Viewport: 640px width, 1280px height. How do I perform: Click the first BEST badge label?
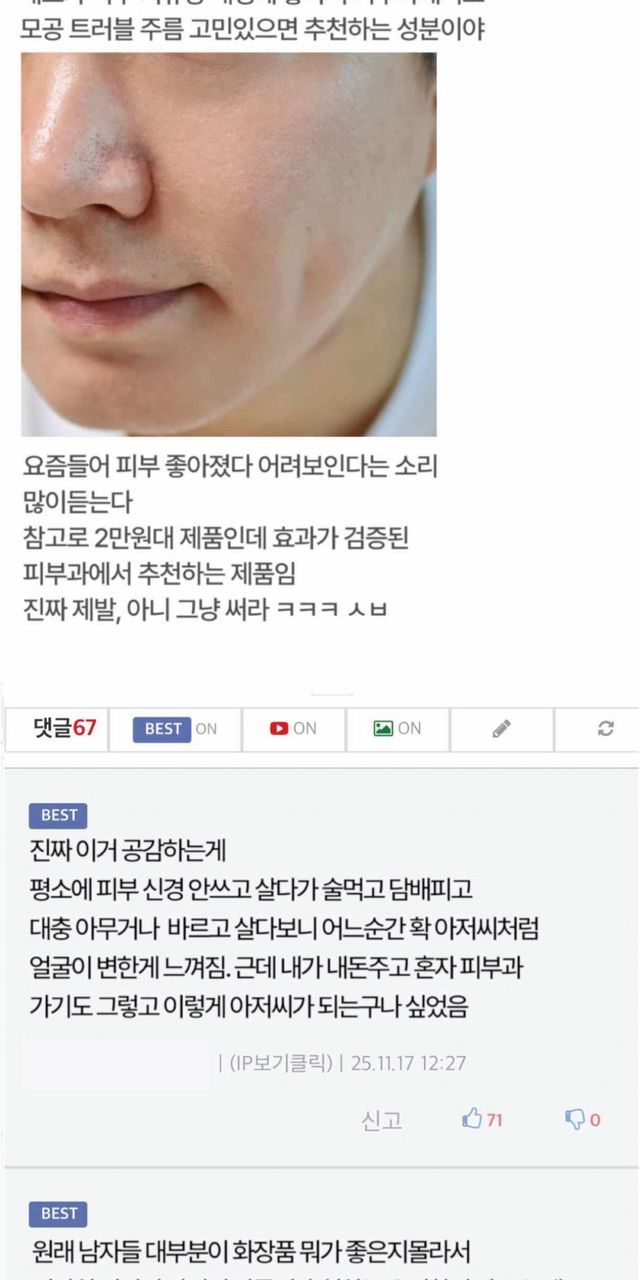[x=58, y=815]
